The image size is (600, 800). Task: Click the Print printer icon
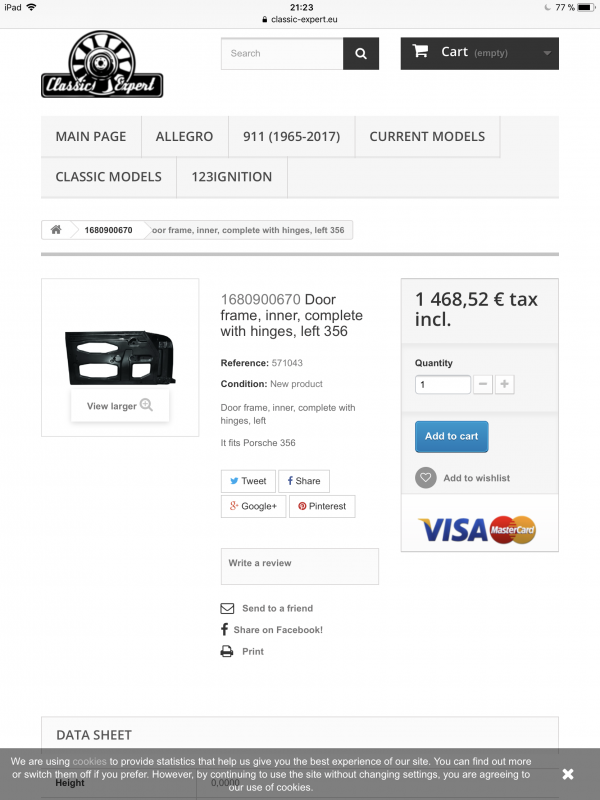coord(227,652)
